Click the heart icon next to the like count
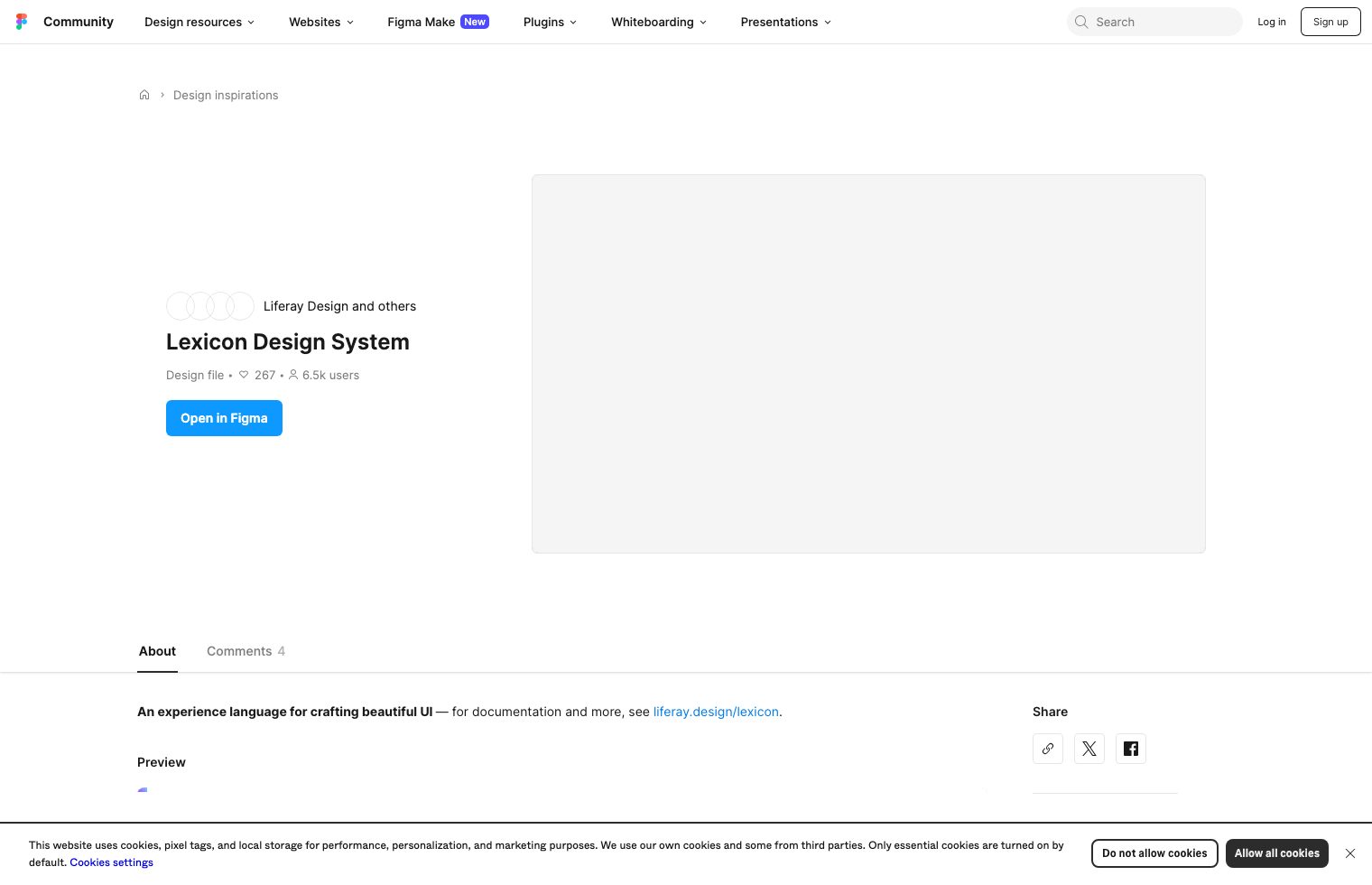 coord(244,375)
